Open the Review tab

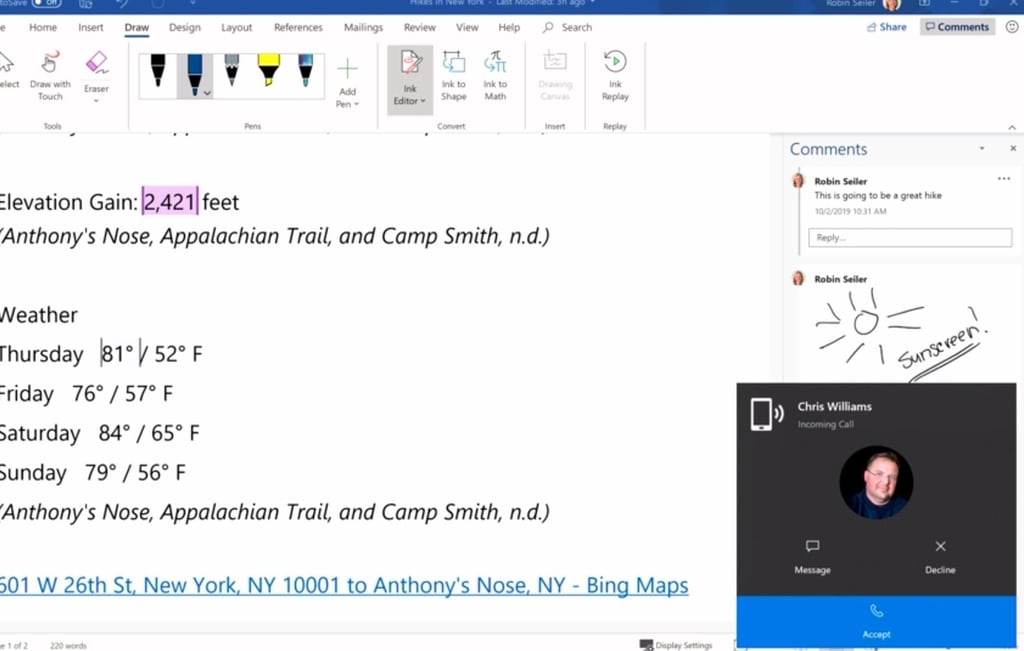click(x=419, y=27)
